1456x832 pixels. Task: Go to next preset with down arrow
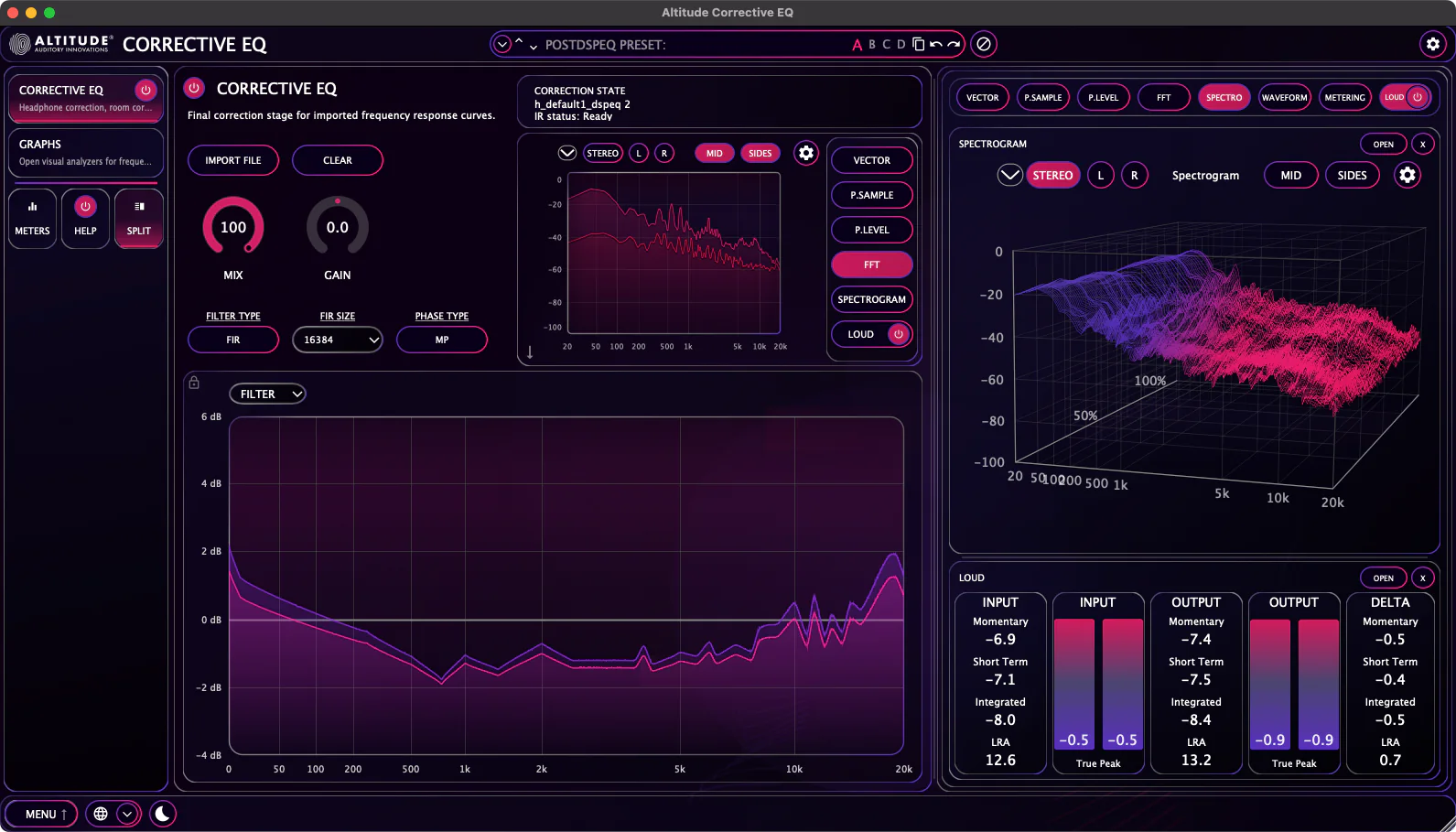[x=534, y=47]
